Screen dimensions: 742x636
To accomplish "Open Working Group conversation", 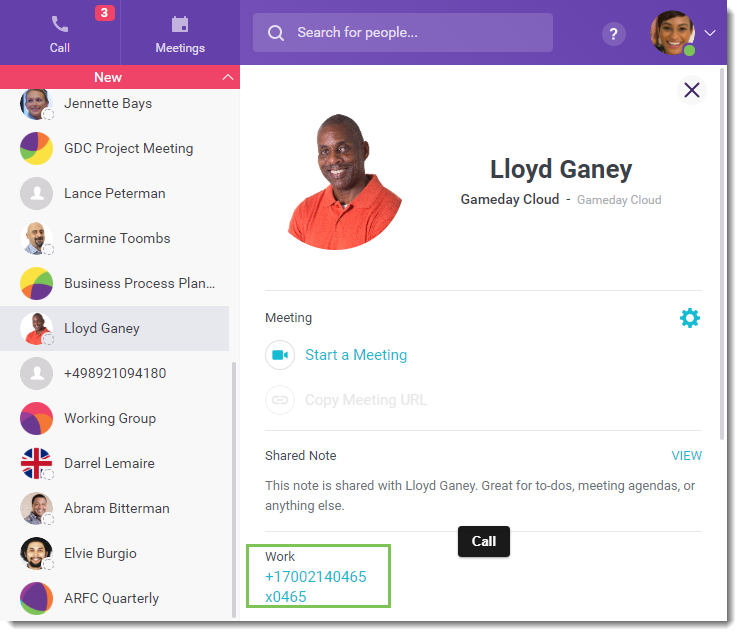I will pos(115,418).
